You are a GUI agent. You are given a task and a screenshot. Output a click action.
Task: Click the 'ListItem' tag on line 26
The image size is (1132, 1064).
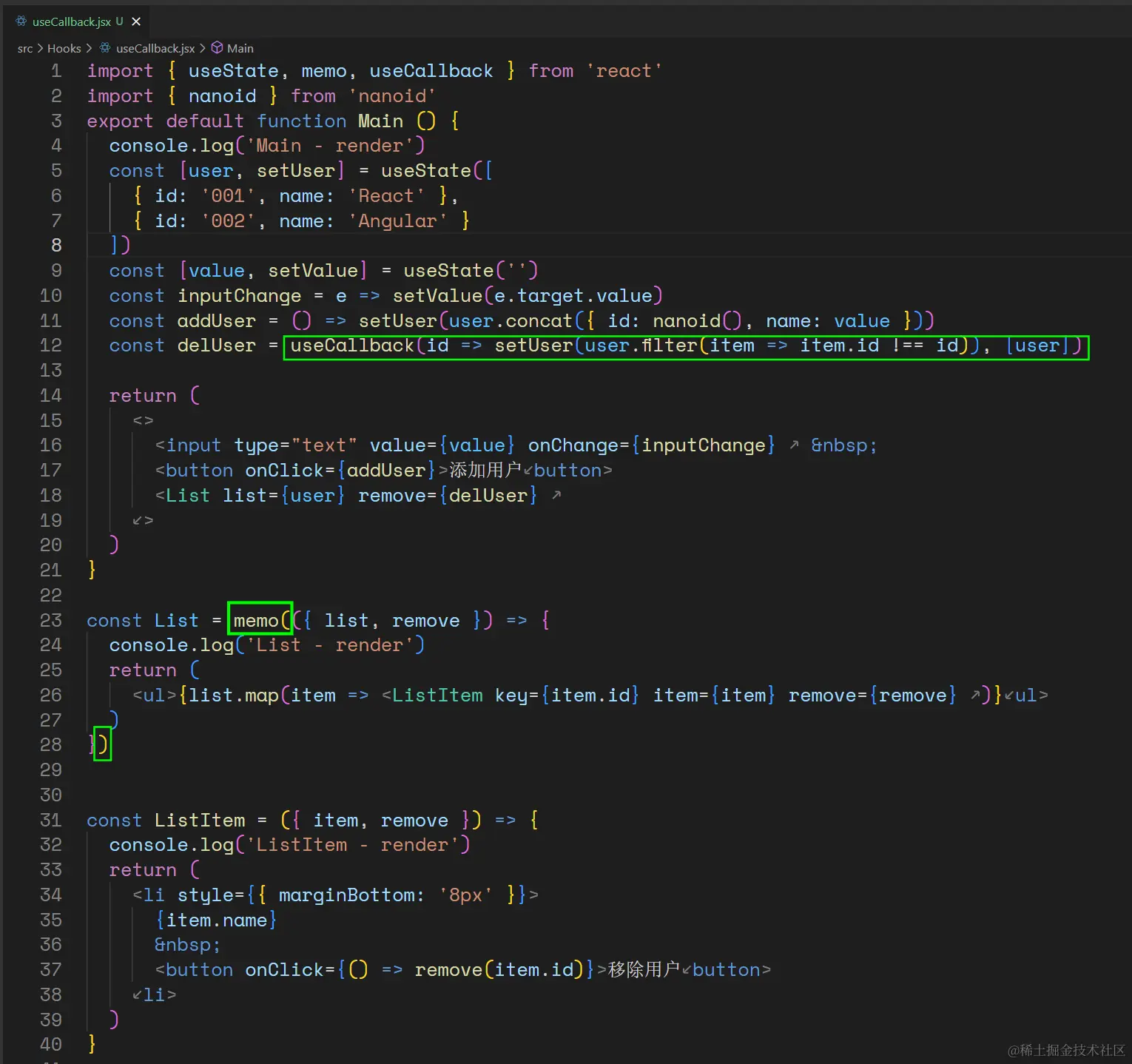pyautogui.click(x=437, y=696)
